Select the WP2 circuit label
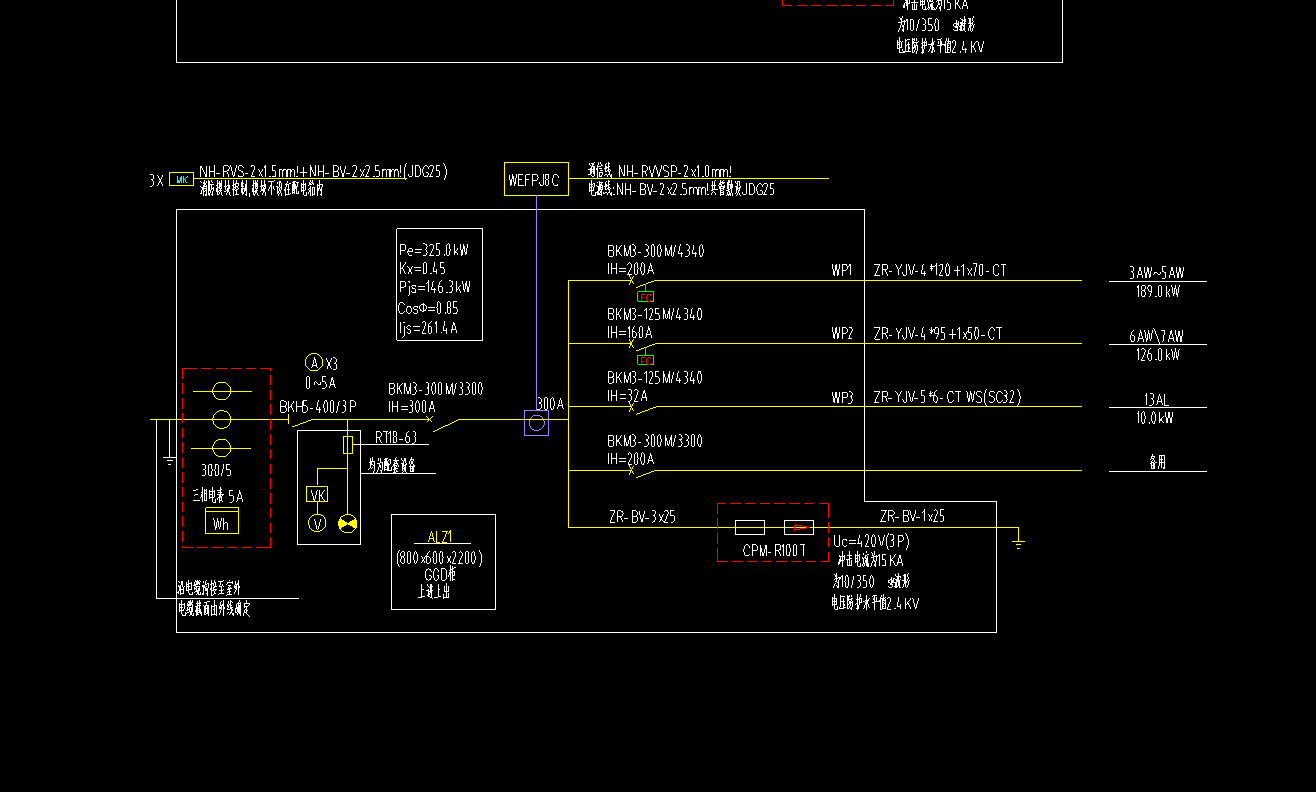 coord(842,333)
